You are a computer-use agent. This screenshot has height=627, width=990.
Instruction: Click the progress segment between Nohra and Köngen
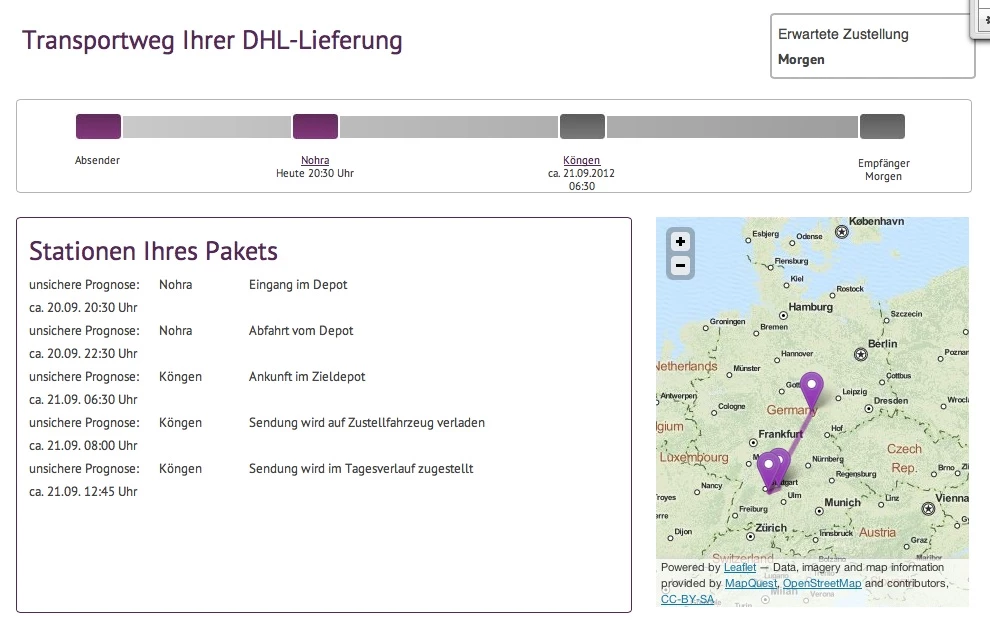click(x=449, y=126)
